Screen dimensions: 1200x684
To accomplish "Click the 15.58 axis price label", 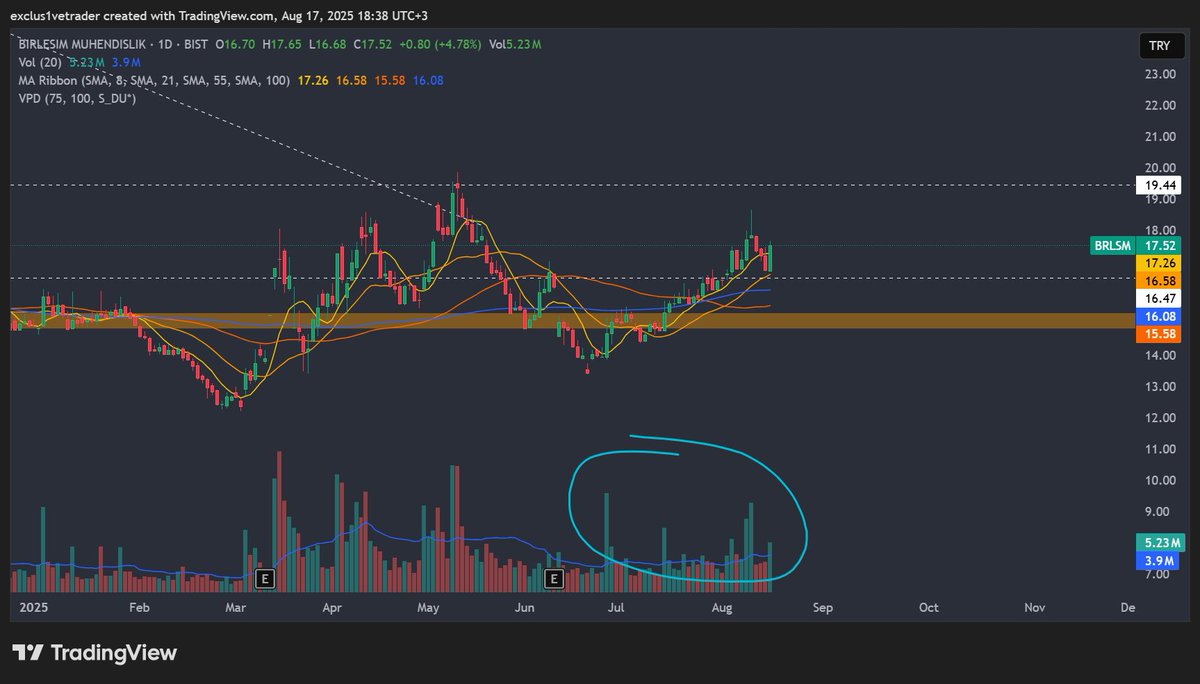I will tap(1158, 334).
